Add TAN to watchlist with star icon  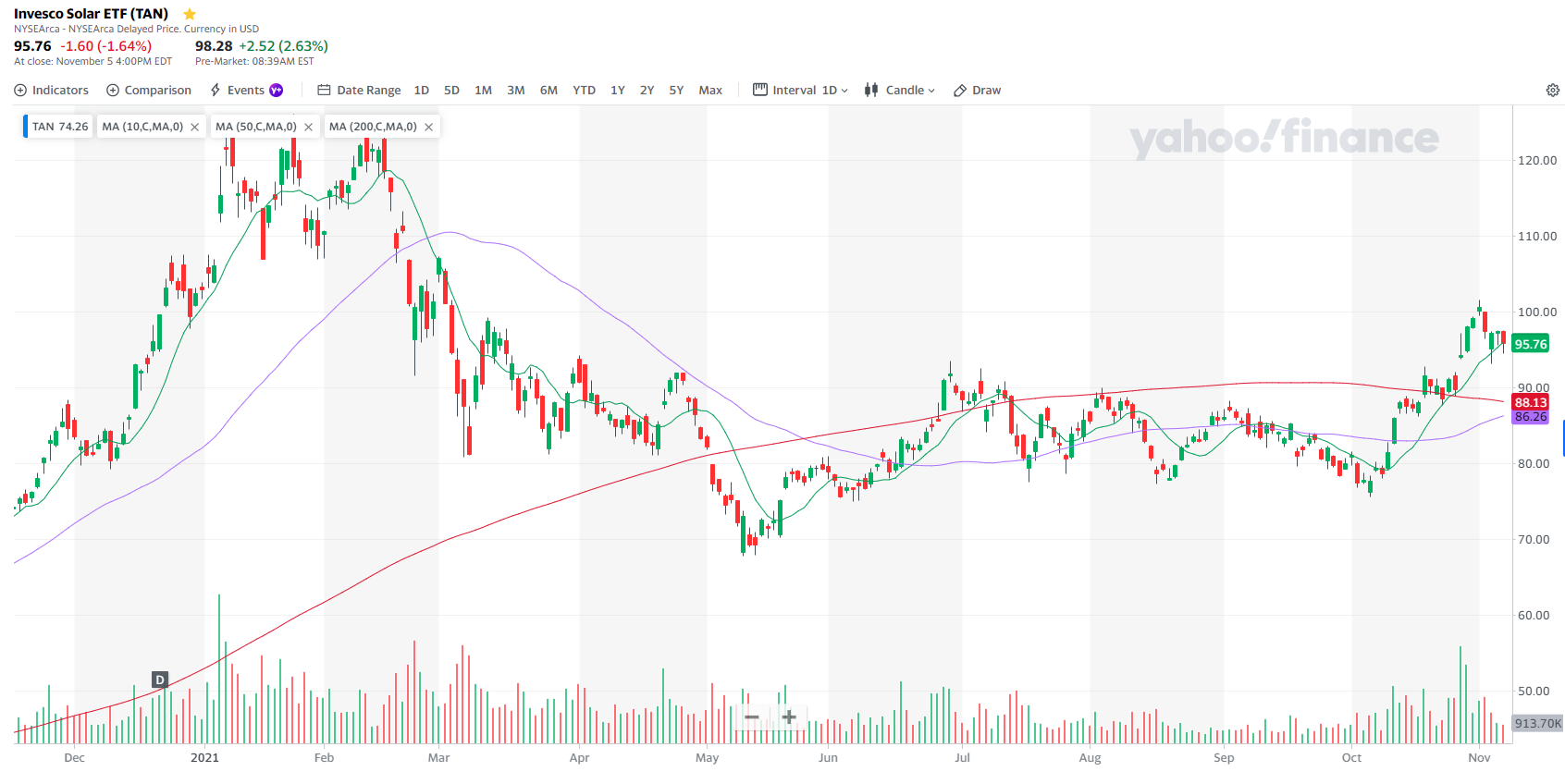[x=190, y=14]
